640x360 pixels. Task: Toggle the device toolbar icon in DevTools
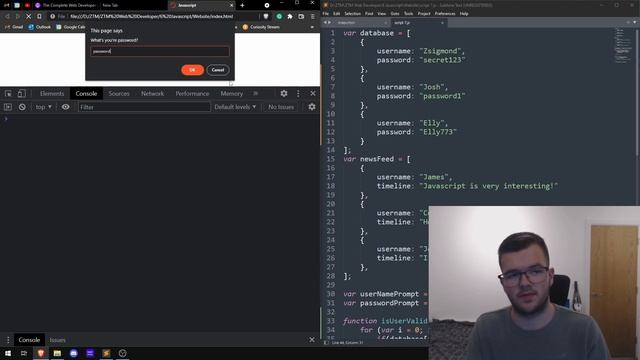coord(21,93)
